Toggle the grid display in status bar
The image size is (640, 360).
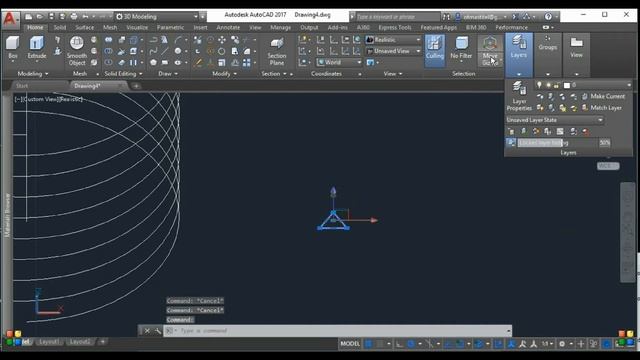click(x=369, y=344)
